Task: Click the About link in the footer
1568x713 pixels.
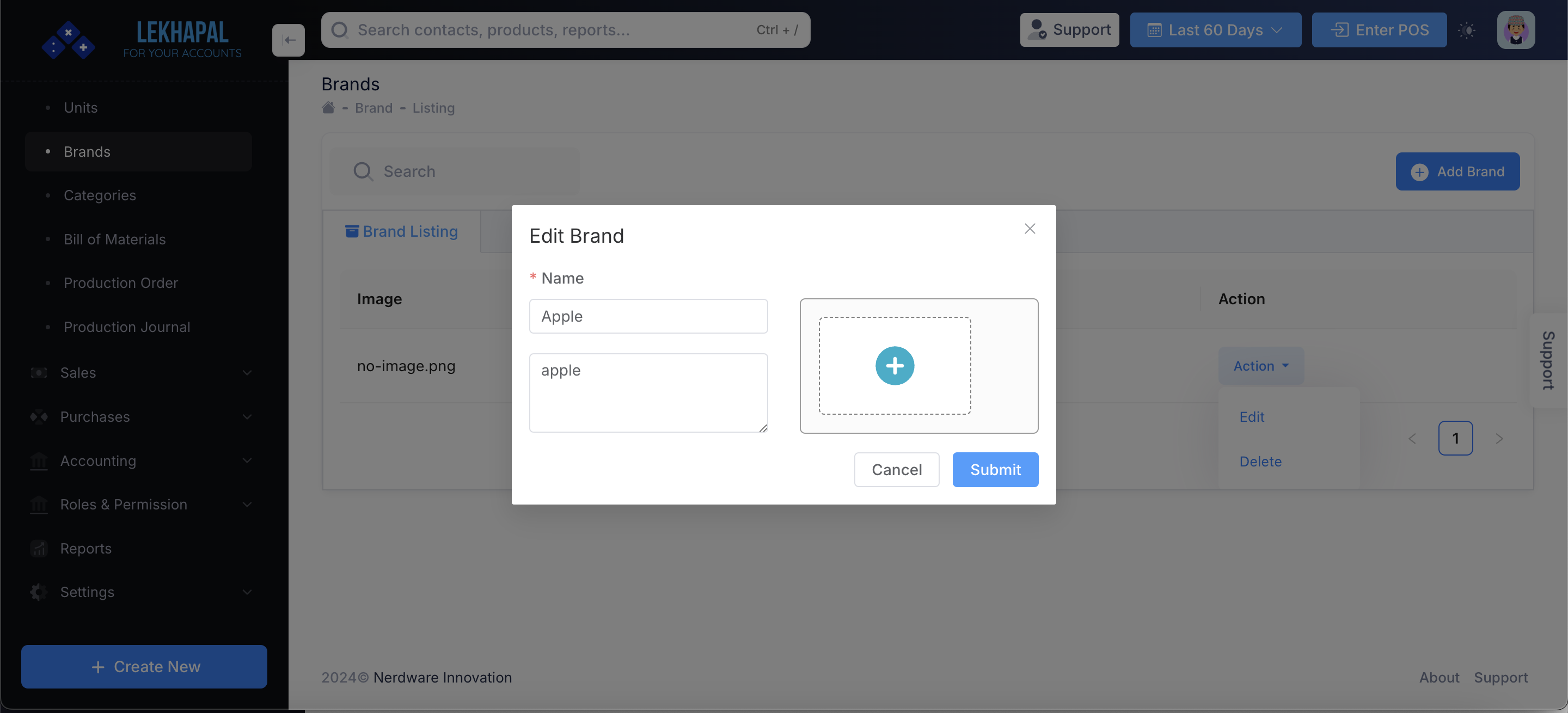Action: click(x=1439, y=677)
